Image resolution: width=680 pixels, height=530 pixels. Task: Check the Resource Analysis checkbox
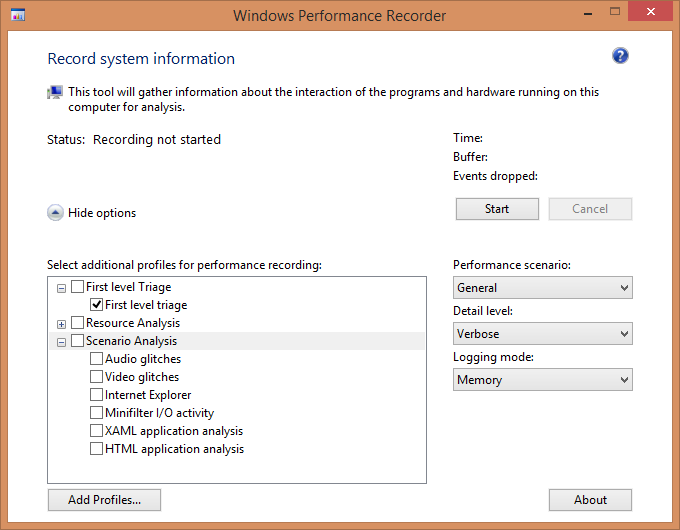pyautogui.click(x=77, y=323)
